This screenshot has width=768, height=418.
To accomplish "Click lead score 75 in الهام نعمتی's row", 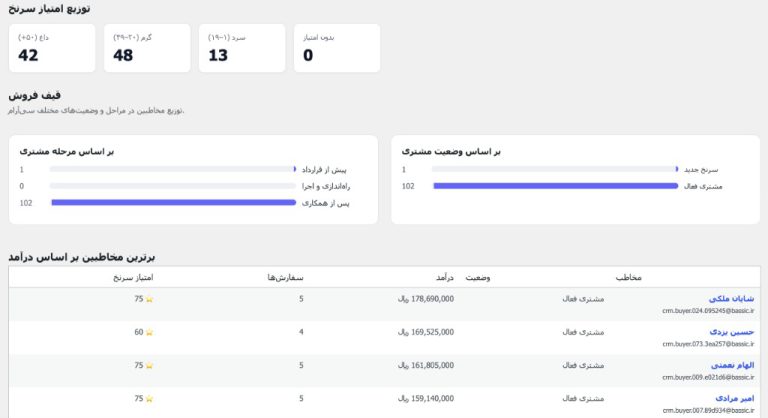I will [x=139, y=366].
